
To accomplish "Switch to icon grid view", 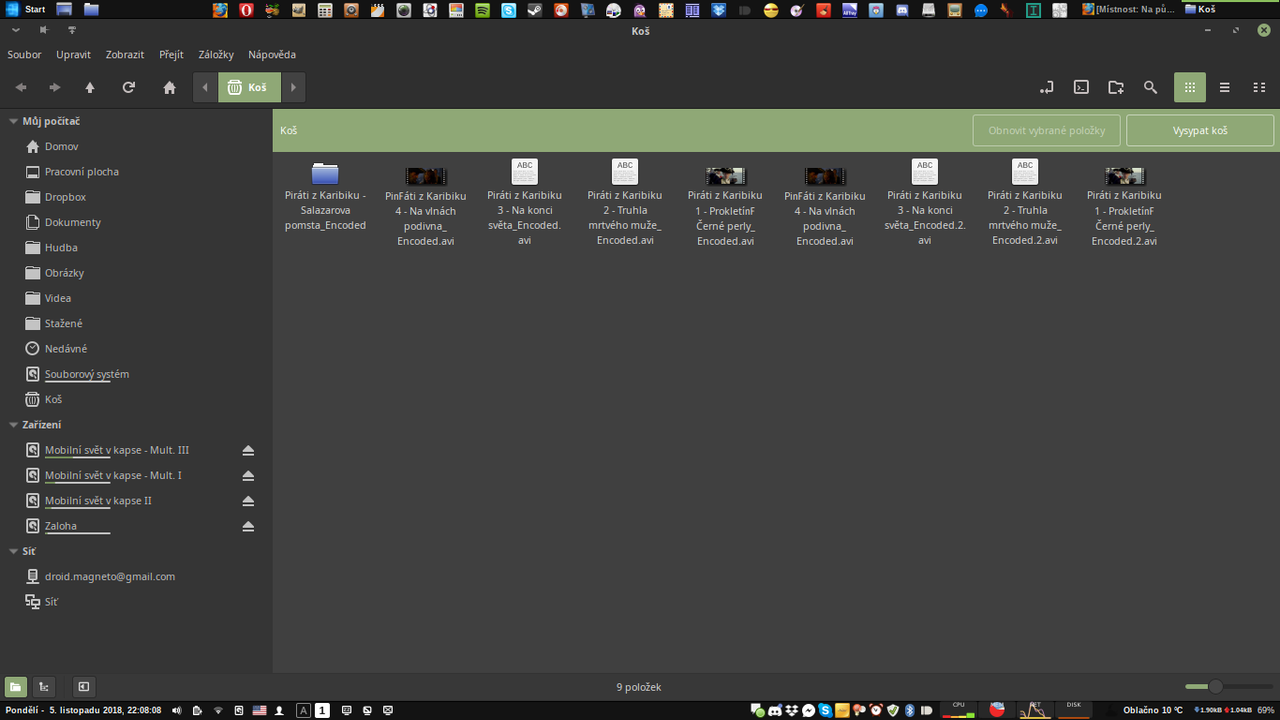I will click(x=1190, y=87).
